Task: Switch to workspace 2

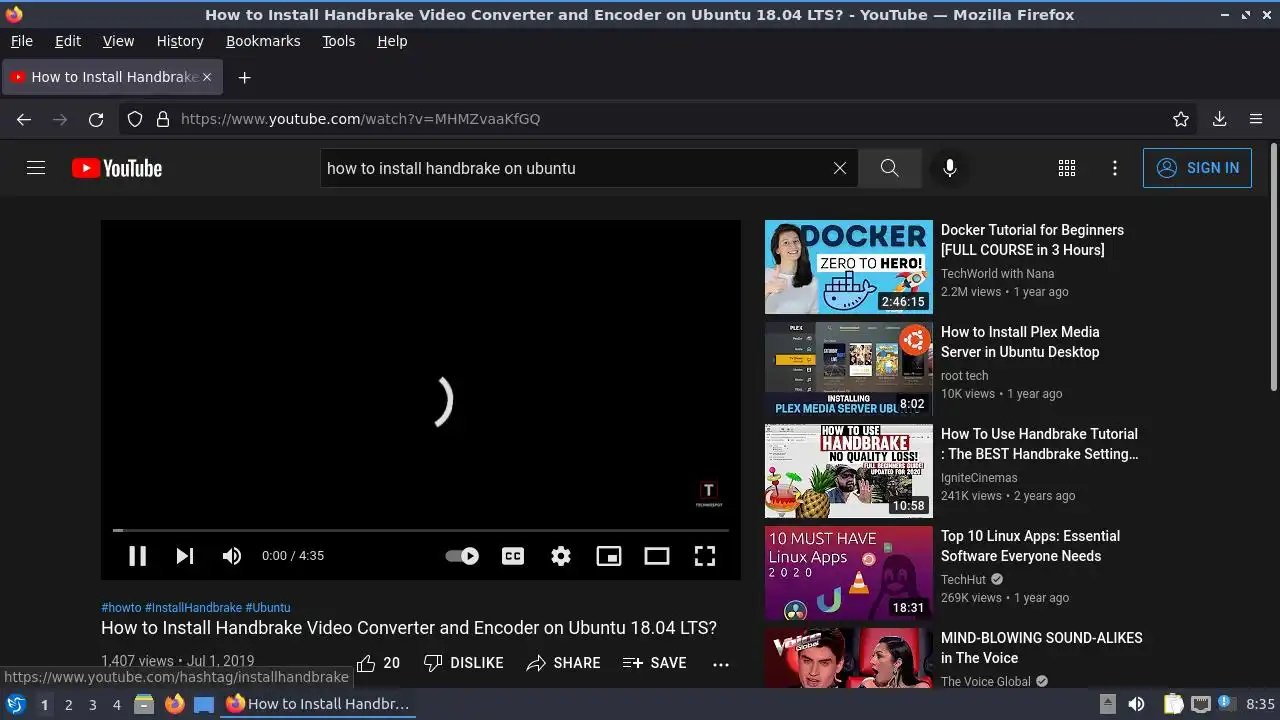Action: (68, 705)
